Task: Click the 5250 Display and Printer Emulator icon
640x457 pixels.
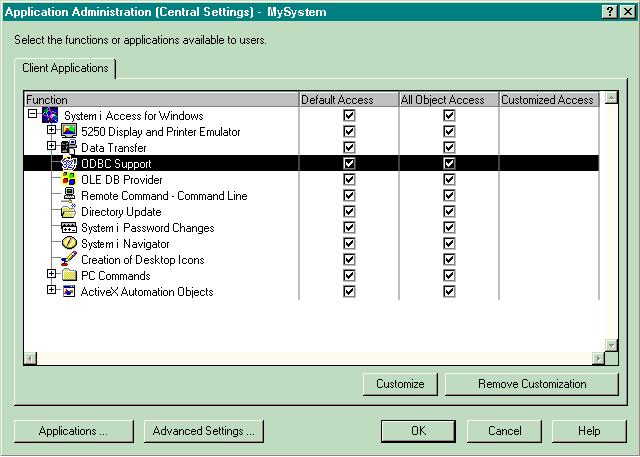Action: click(69, 131)
